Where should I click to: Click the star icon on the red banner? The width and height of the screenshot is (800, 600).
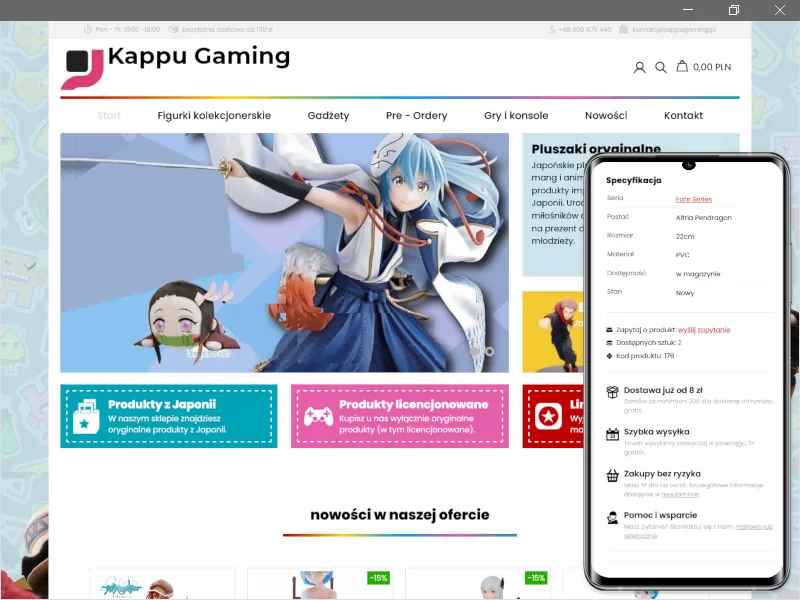tap(548, 416)
